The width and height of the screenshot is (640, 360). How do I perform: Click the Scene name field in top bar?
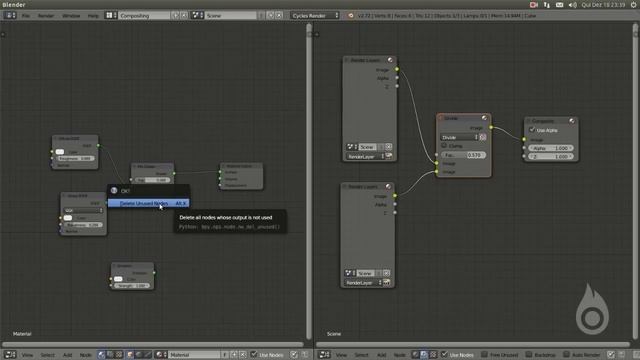point(231,16)
